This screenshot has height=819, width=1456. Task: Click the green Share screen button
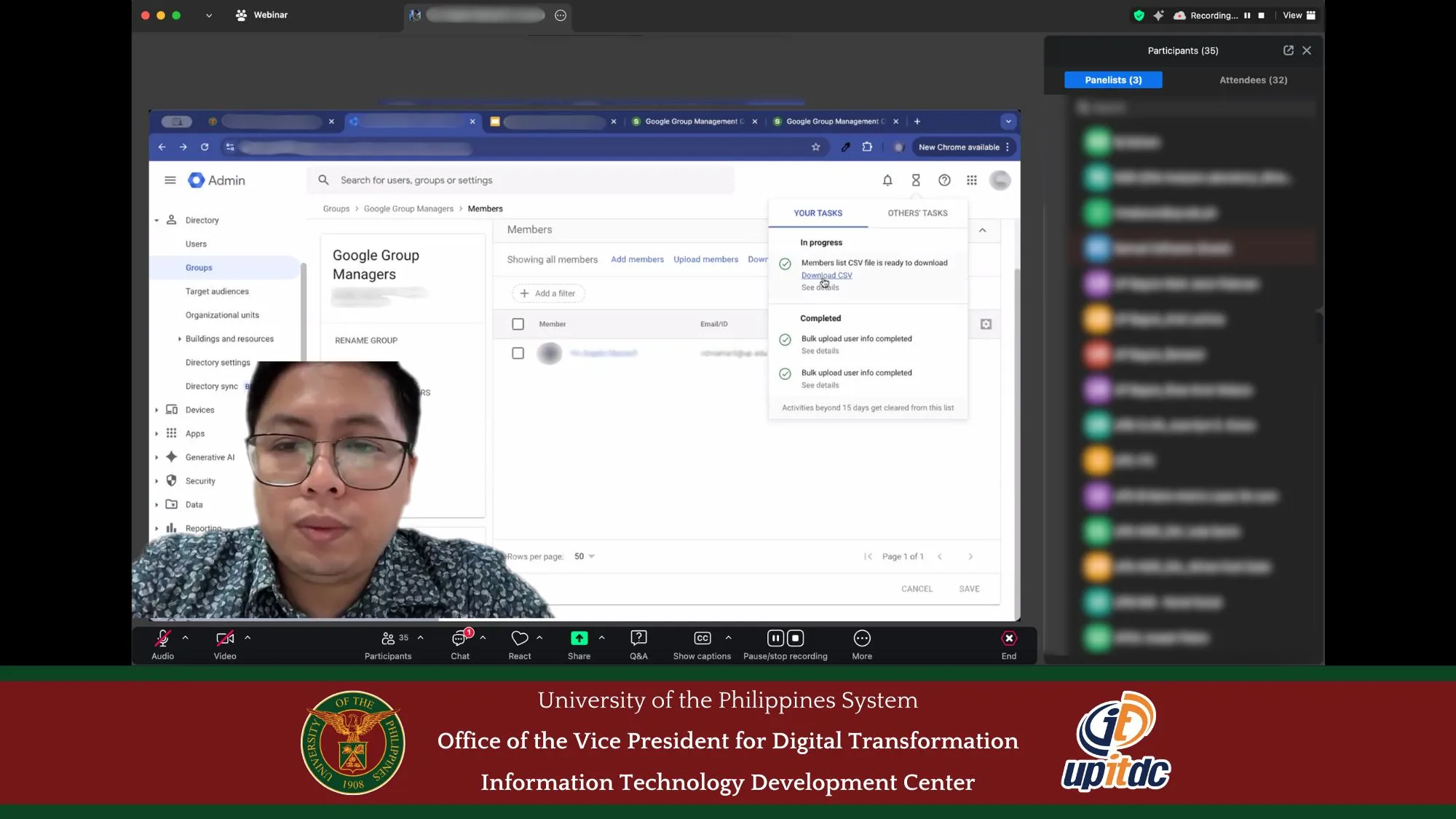tap(579, 638)
